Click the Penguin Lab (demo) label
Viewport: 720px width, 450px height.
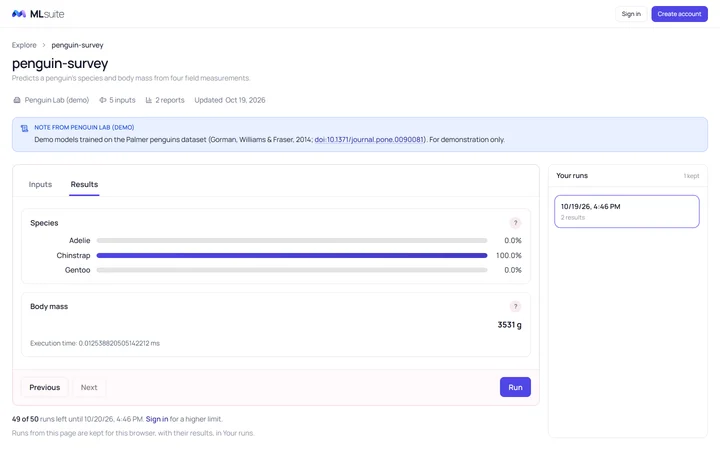[57, 100]
